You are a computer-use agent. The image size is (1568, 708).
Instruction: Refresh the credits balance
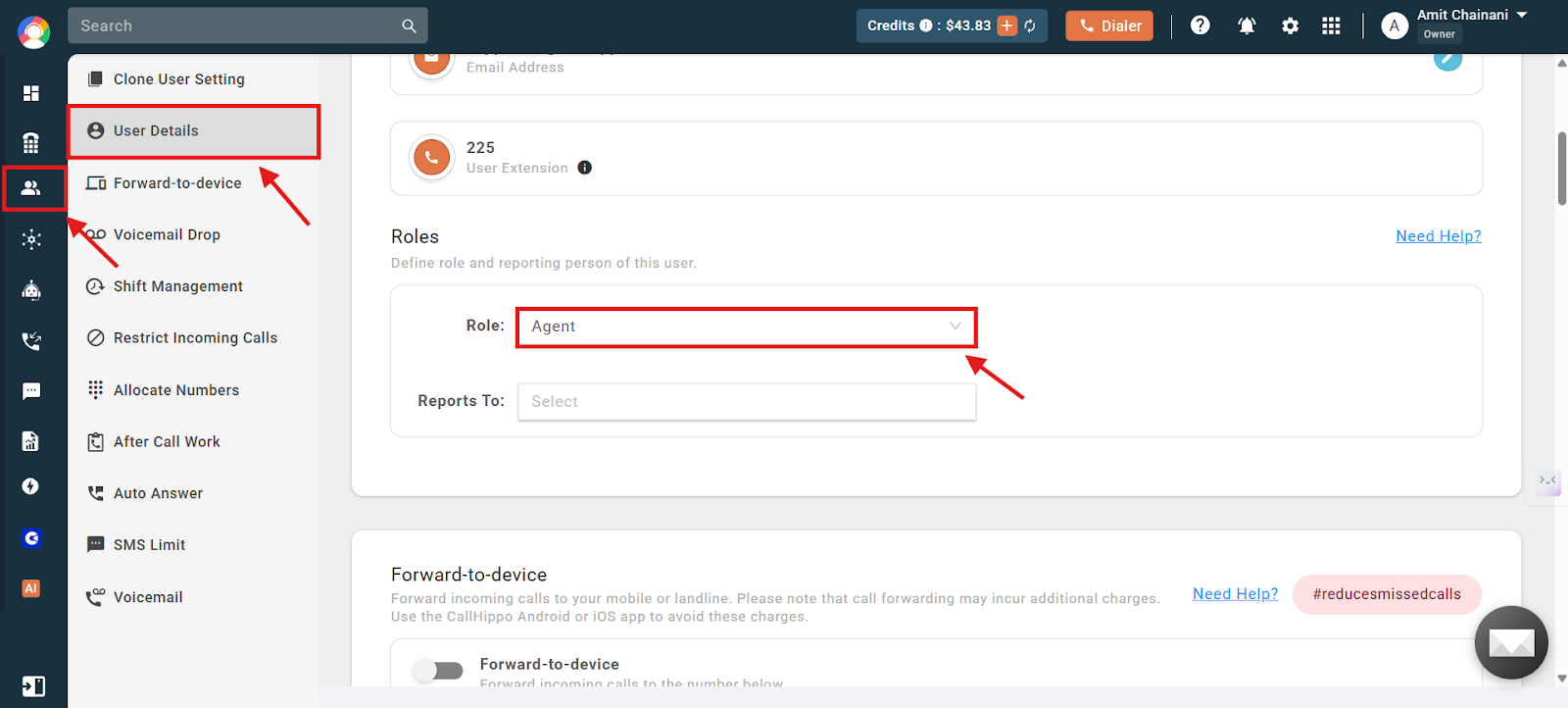pos(1030,25)
